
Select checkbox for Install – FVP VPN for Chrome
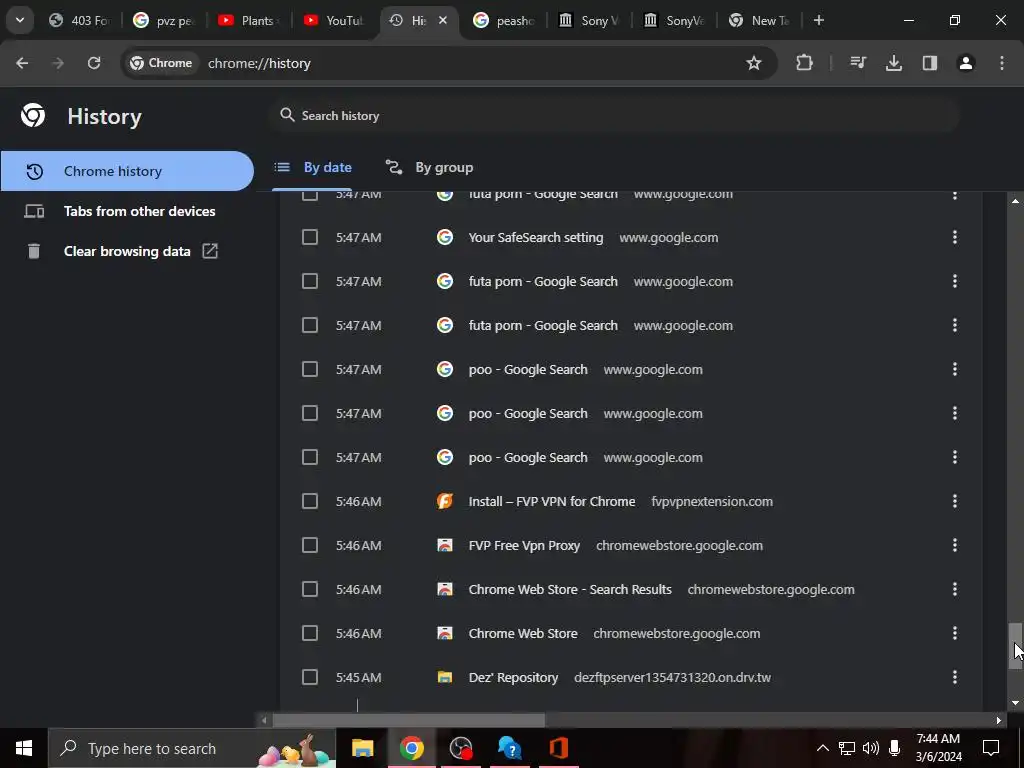[x=310, y=501]
